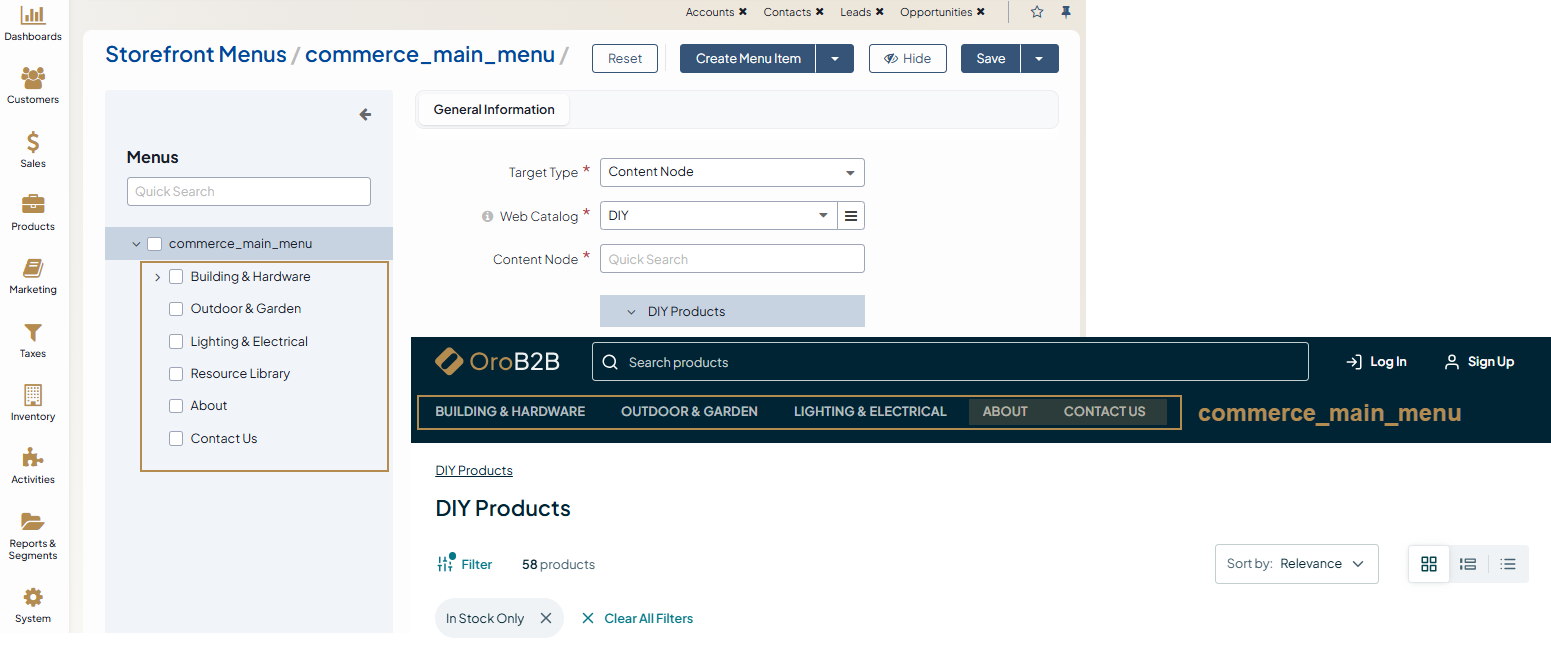Open LIGHTING & ELECTRICAL storefront menu
Image resolution: width=1551 pixels, height=654 pixels.
click(x=870, y=412)
